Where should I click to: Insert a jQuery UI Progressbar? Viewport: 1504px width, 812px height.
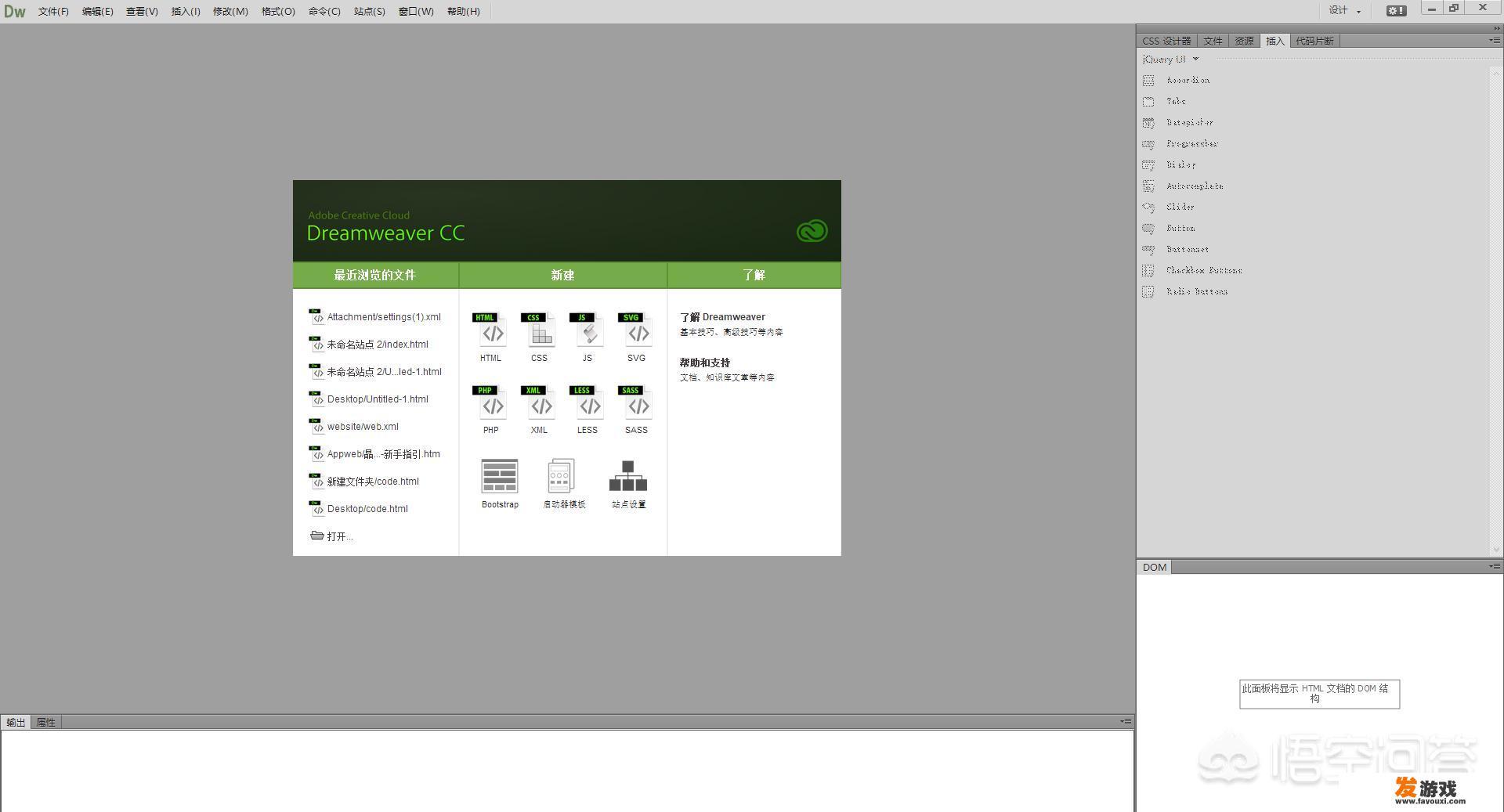pyautogui.click(x=1180, y=143)
